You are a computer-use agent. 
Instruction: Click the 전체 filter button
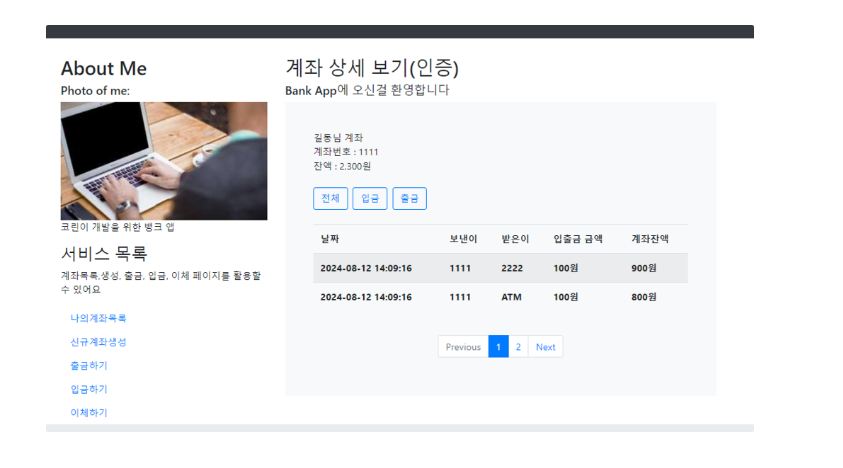click(x=330, y=198)
